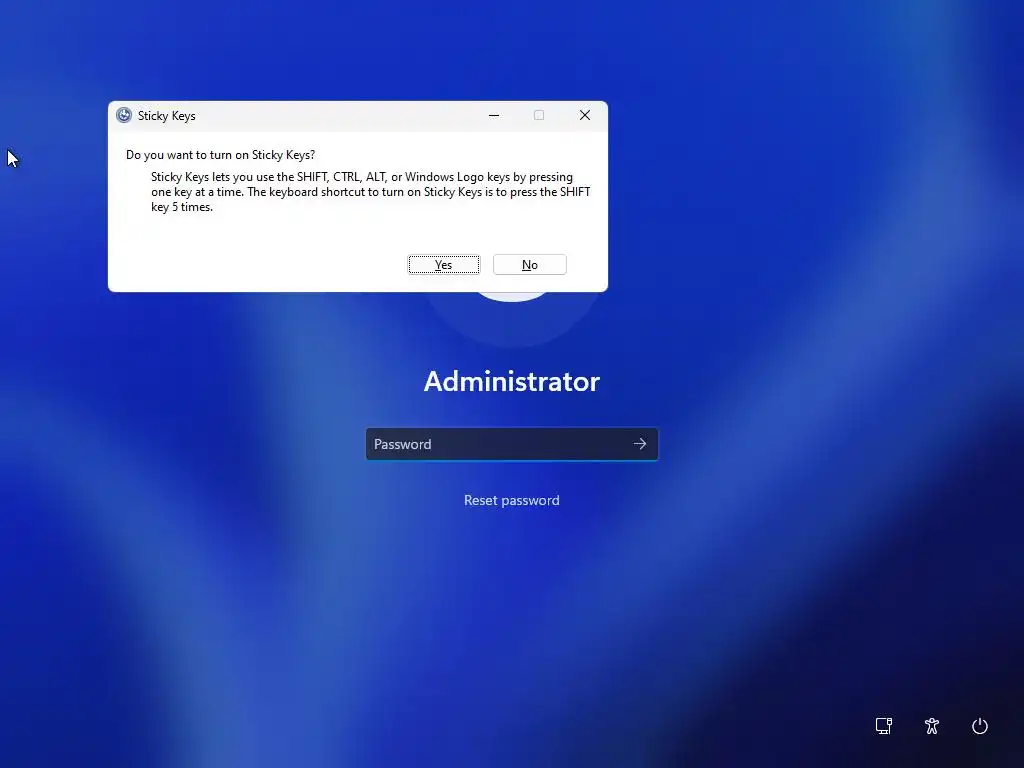Choose No in Sticky Keys dialog

(530, 264)
